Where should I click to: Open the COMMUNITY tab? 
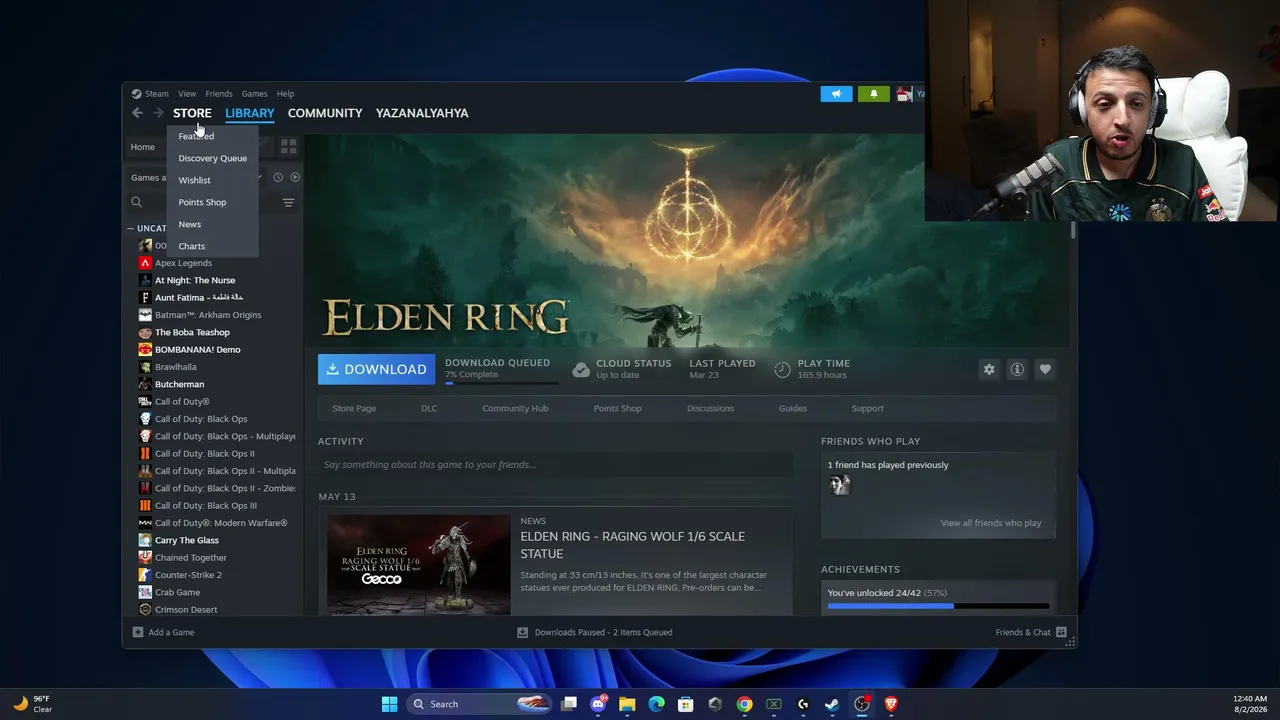pos(325,113)
